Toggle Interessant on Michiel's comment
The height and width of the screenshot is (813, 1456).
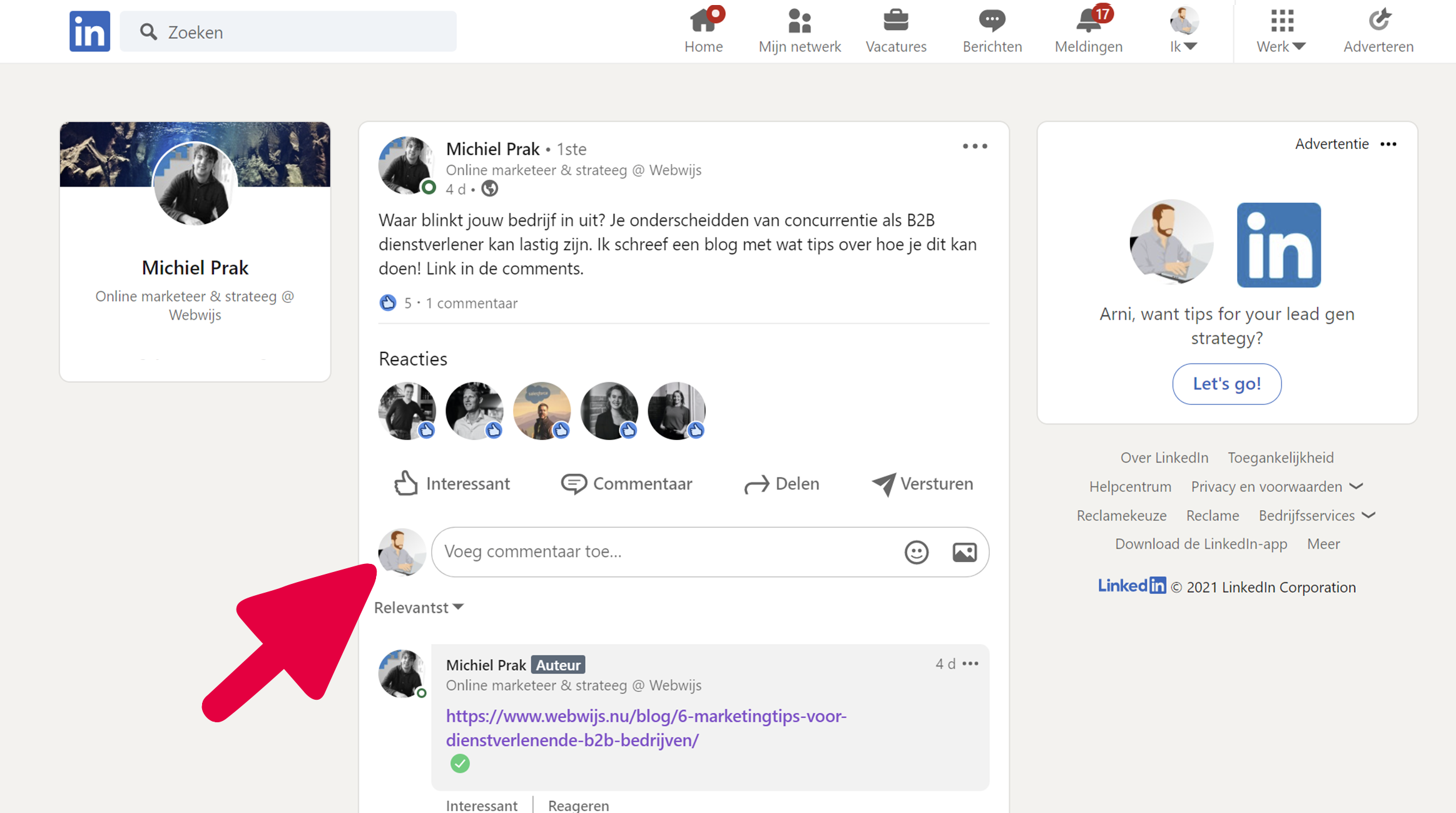pyautogui.click(x=481, y=805)
